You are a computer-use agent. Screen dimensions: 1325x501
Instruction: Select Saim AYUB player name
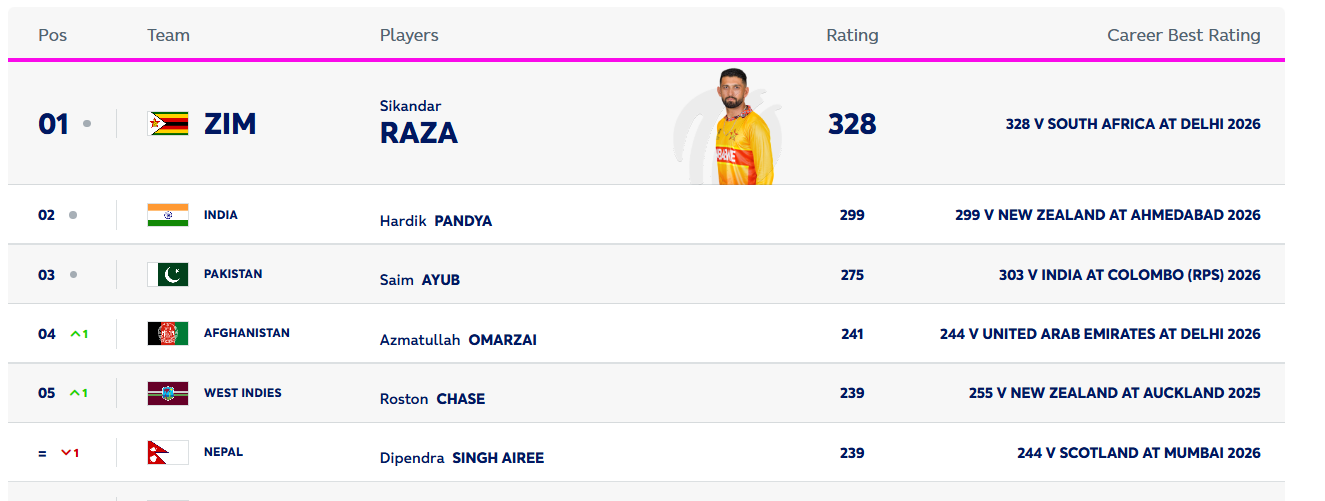(420, 280)
